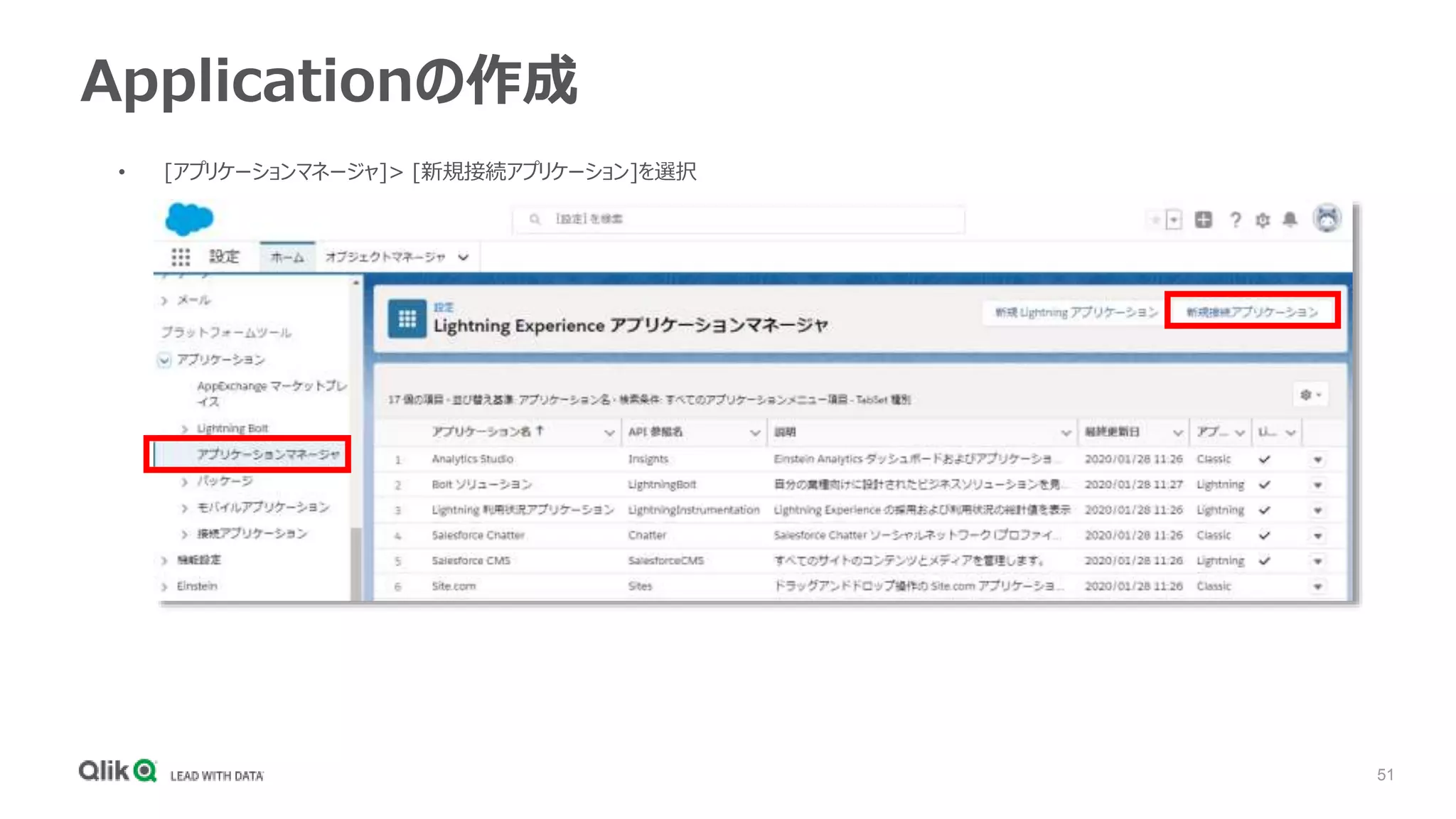Open 最終更新日 column dropdown chevron
1456x819 pixels.
point(1177,432)
